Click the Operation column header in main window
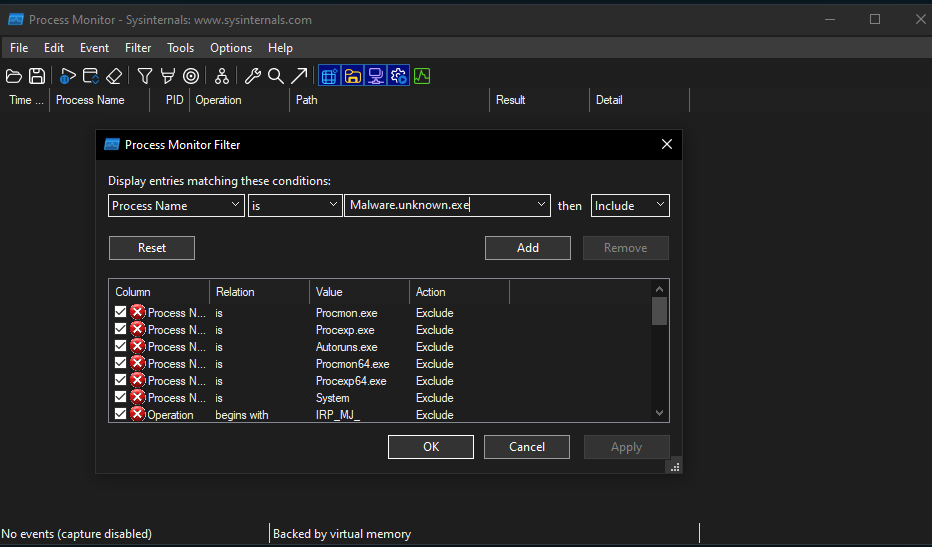This screenshot has height=547, width=932. click(x=240, y=100)
